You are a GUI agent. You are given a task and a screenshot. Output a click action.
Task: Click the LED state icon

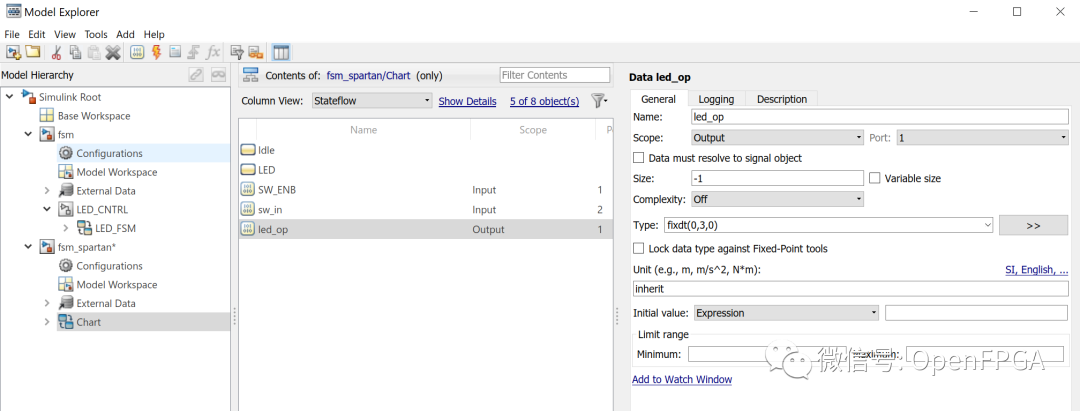[x=248, y=169]
